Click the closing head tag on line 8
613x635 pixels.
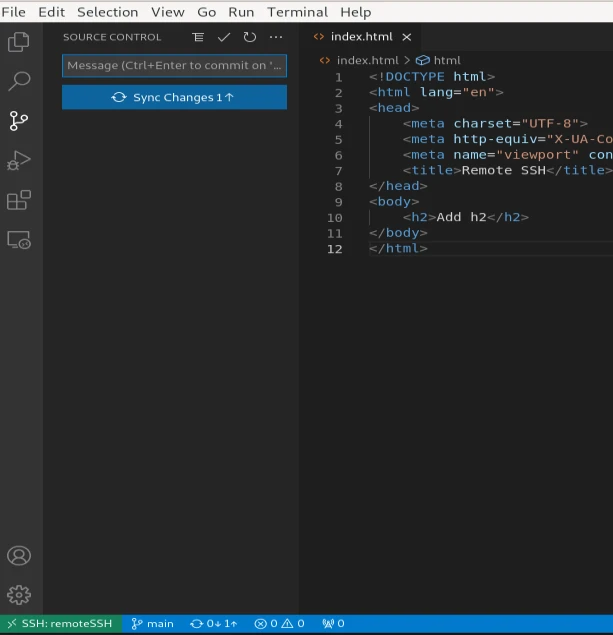click(x=398, y=186)
